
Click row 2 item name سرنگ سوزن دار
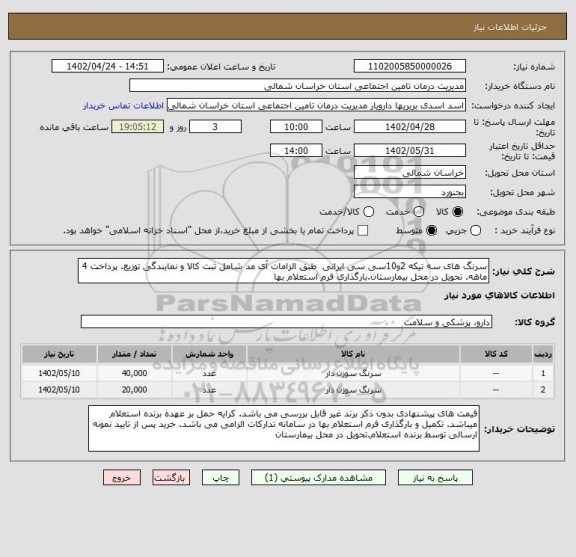pos(353,389)
